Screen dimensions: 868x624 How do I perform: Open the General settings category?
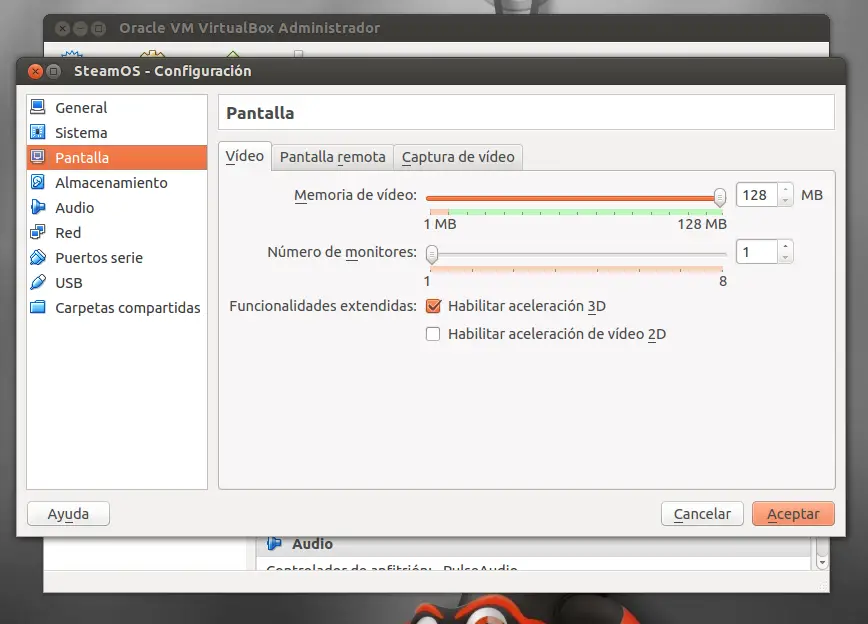(x=117, y=107)
